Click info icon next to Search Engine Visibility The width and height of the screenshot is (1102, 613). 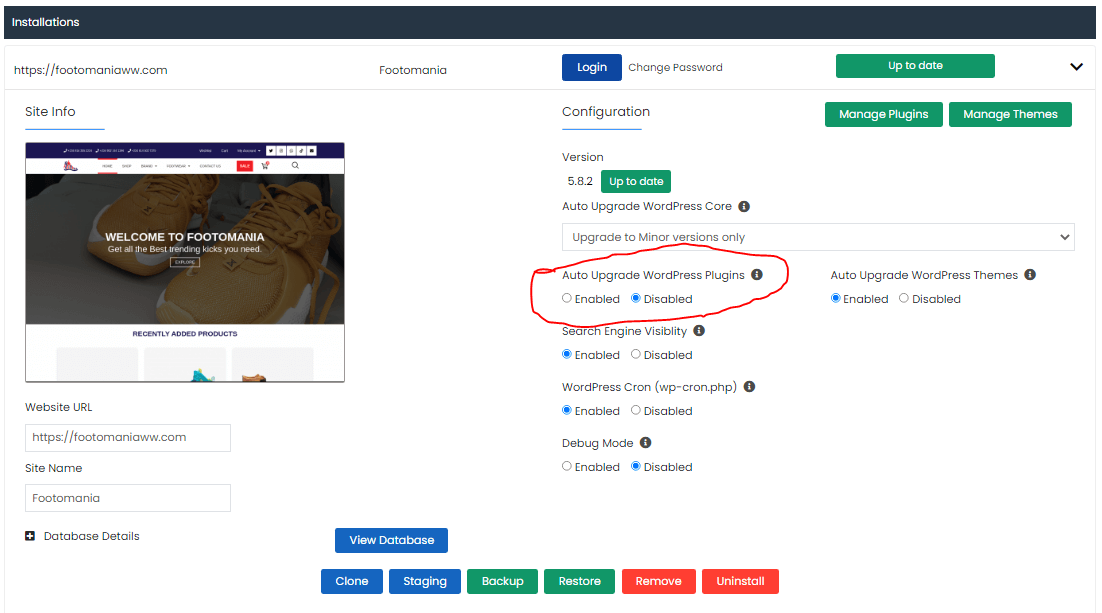click(699, 331)
